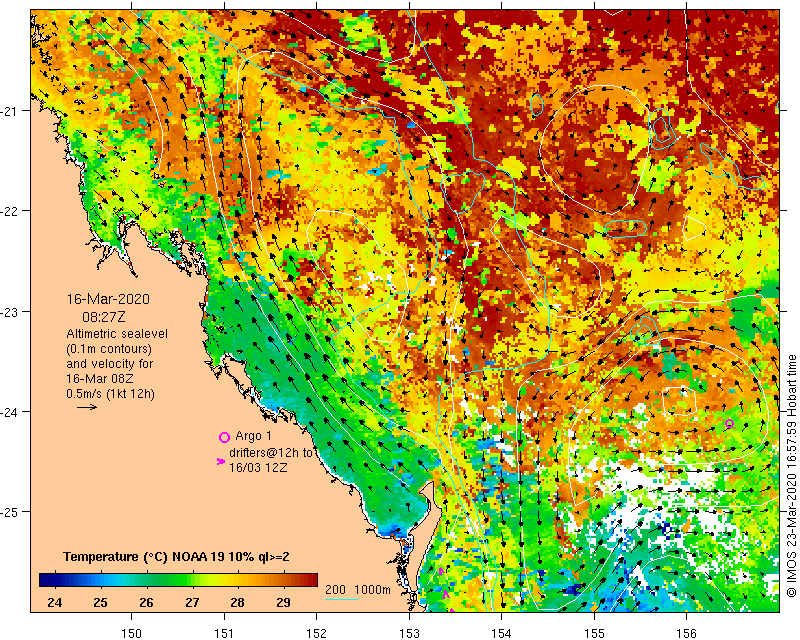800x640 pixels.
Task: Click the longitude axis label '151'
Action: (x=224, y=633)
